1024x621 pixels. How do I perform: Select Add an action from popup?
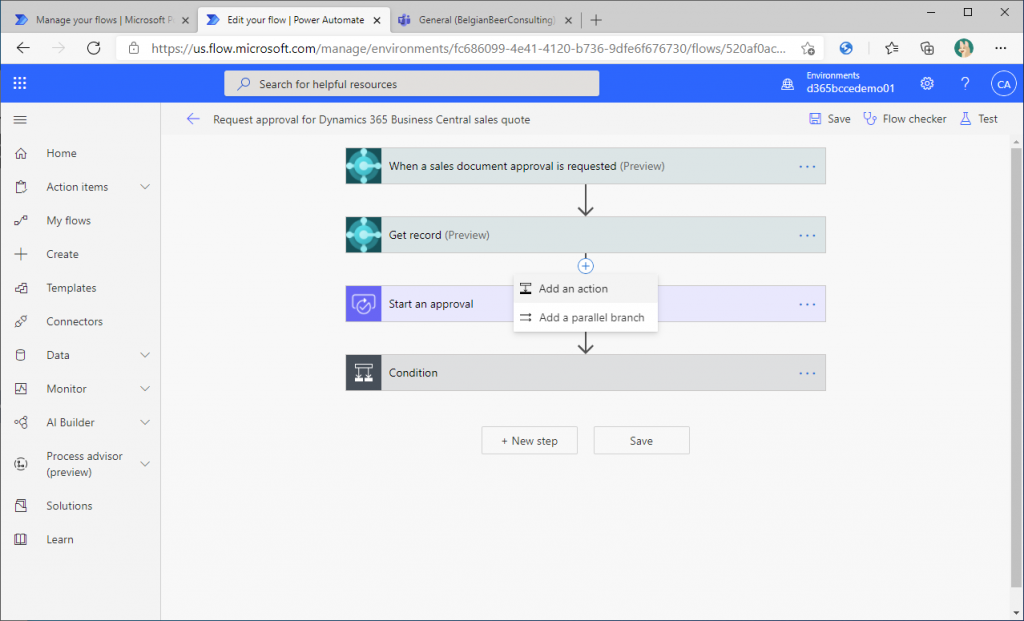click(x=585, y=289)
